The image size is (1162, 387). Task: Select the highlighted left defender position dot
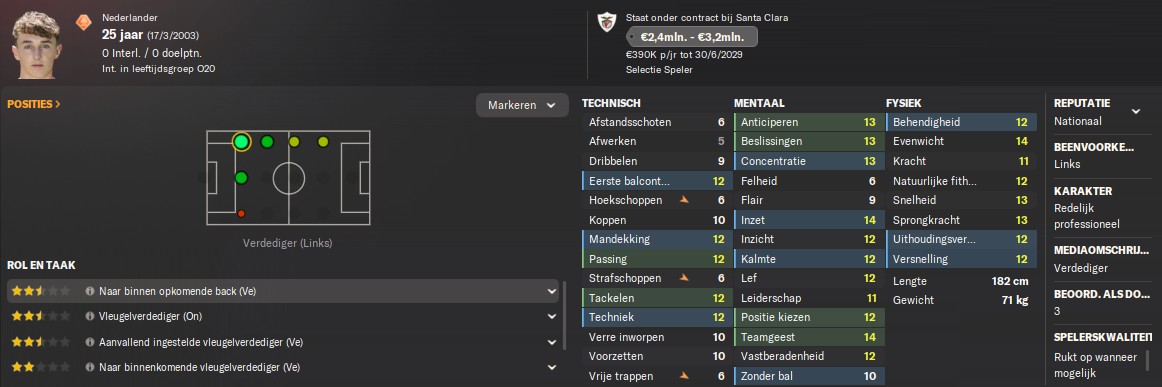point(241,142)
